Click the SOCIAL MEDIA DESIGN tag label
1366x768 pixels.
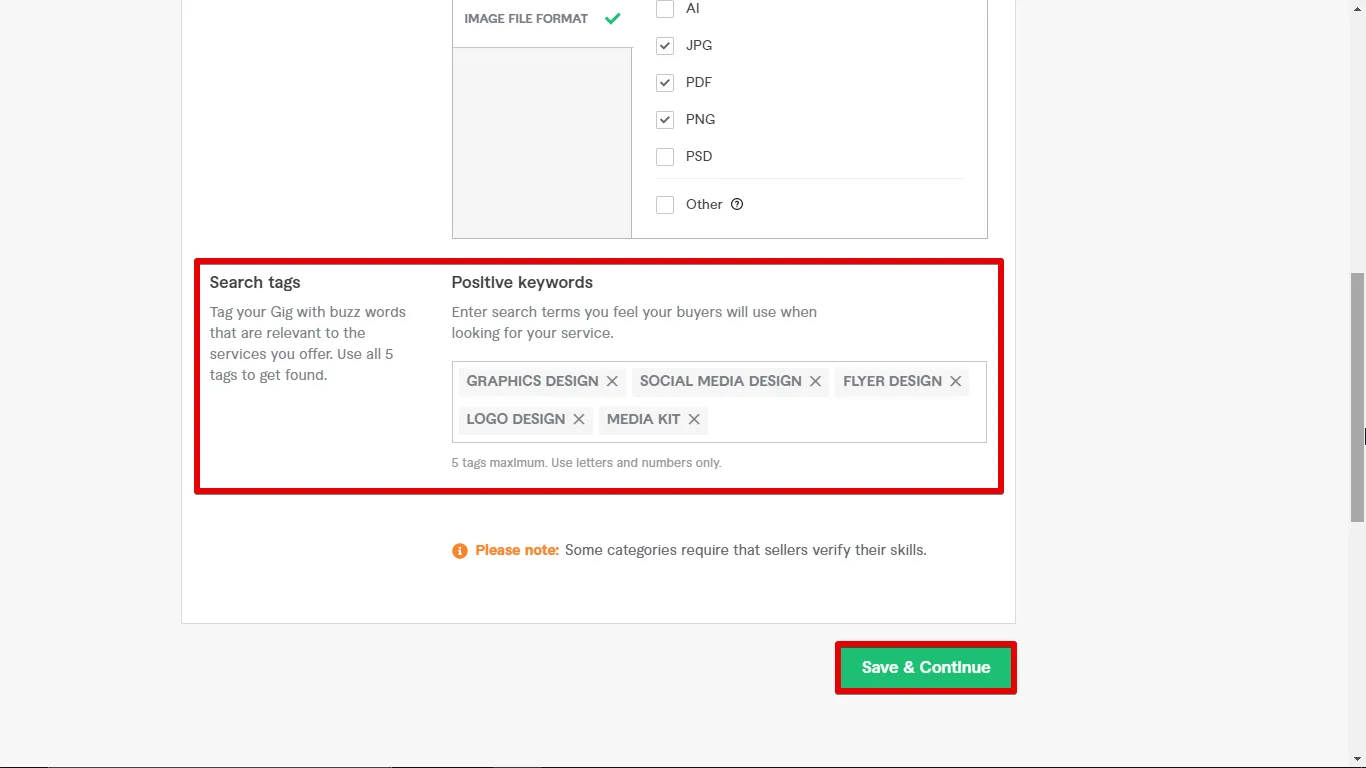721,381
